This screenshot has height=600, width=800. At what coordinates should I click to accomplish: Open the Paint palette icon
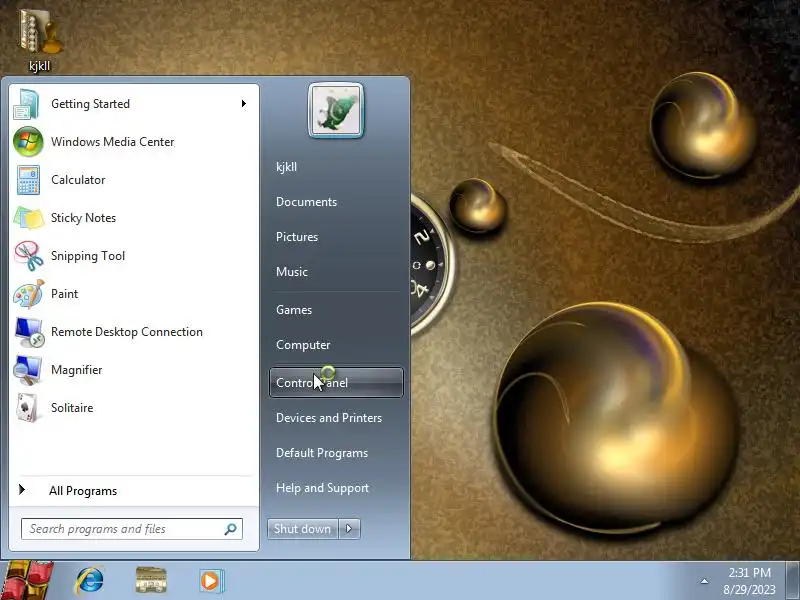28,294
